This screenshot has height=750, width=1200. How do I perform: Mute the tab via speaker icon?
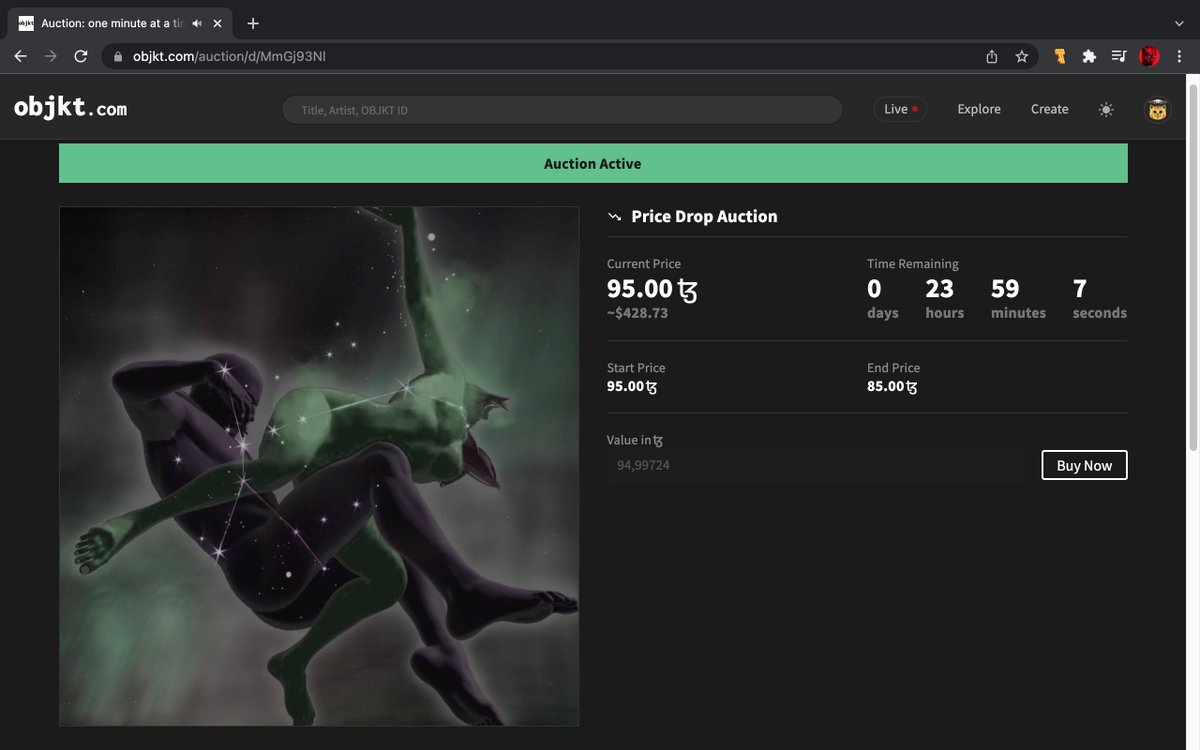(197, 23)
